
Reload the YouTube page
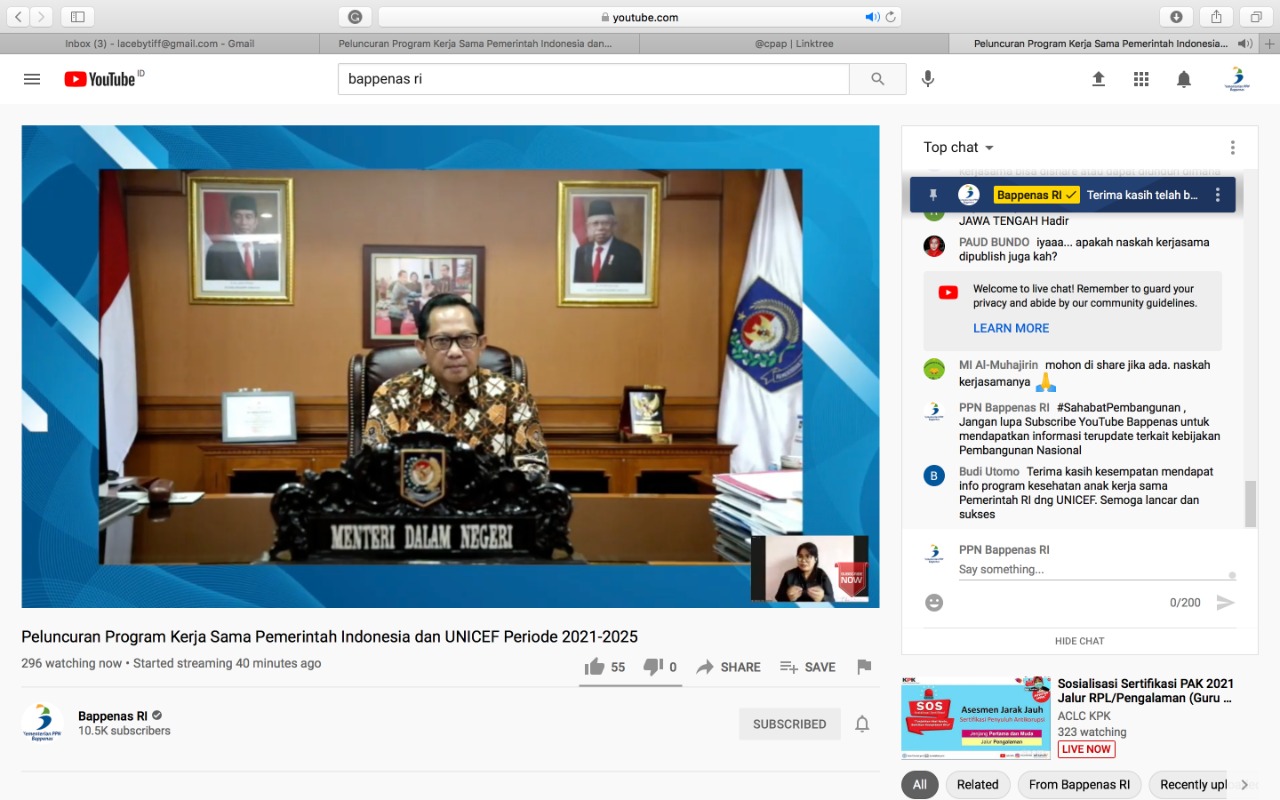pos(890,16)
